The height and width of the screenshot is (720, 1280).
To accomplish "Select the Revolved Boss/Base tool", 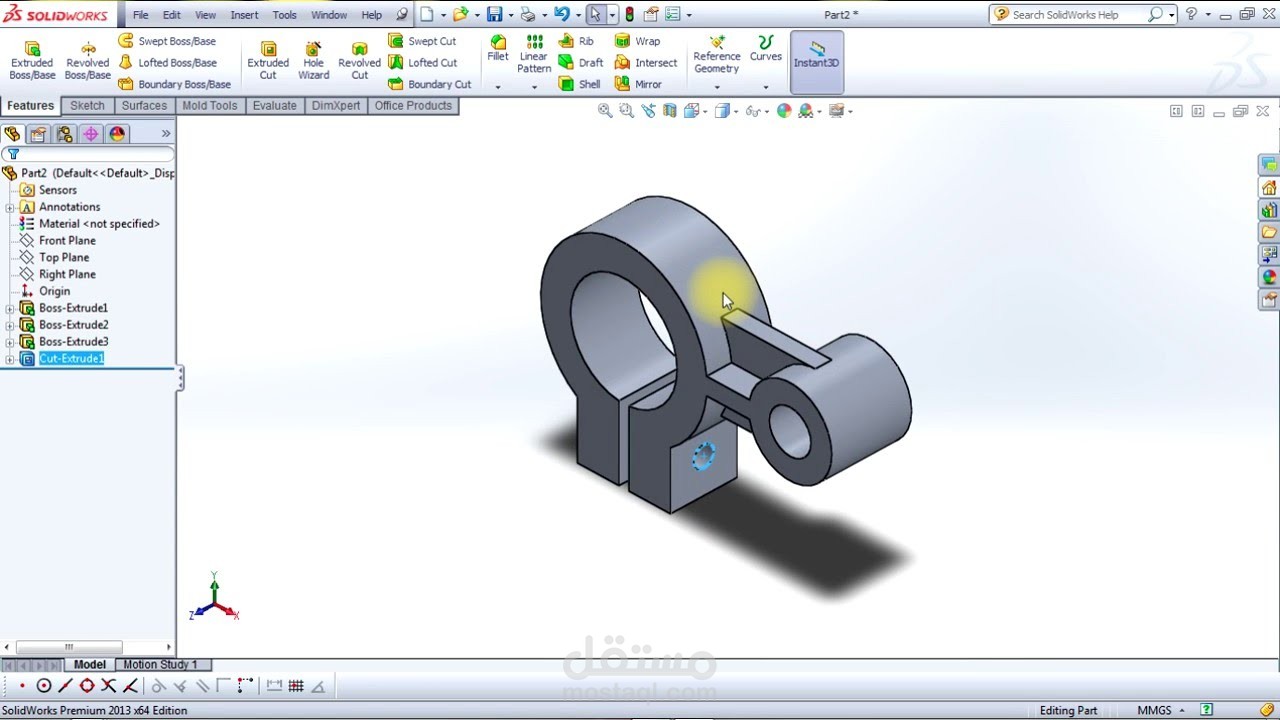I will click(x=88, y=61).
